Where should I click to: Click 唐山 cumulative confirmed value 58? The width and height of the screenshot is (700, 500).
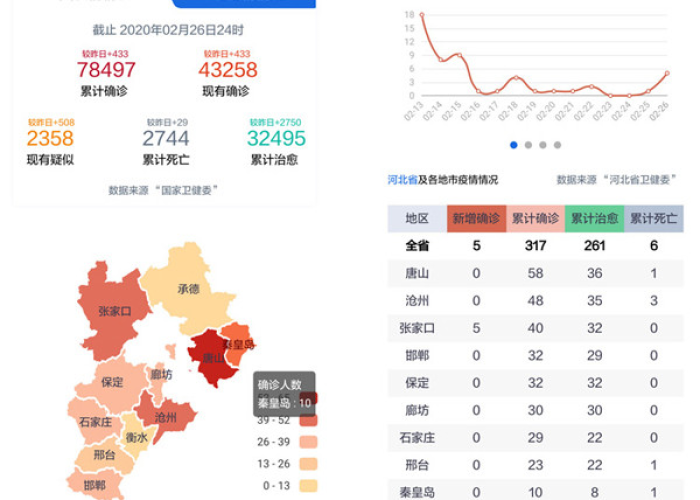[535, 273]
